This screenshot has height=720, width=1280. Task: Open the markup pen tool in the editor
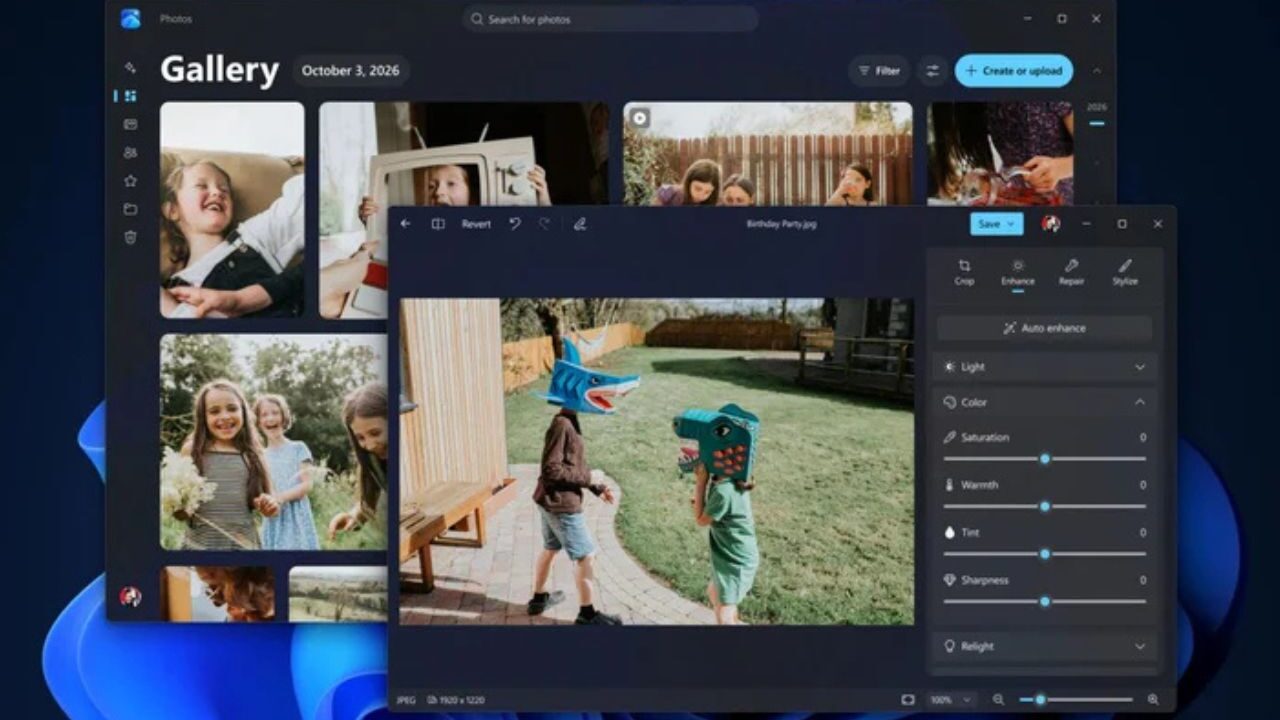(580, 224)
